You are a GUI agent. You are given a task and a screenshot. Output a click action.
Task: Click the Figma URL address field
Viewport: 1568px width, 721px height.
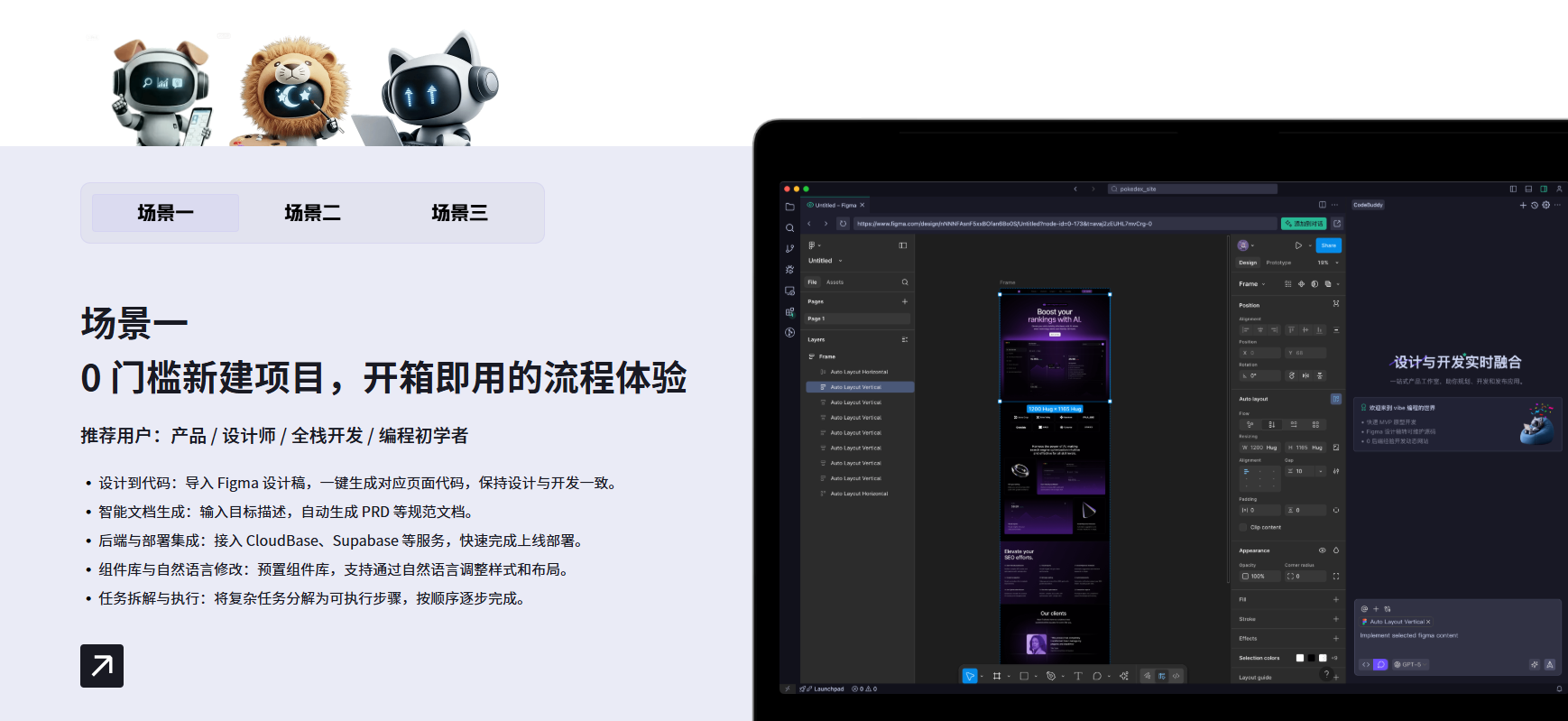[x=1065, y=224]
